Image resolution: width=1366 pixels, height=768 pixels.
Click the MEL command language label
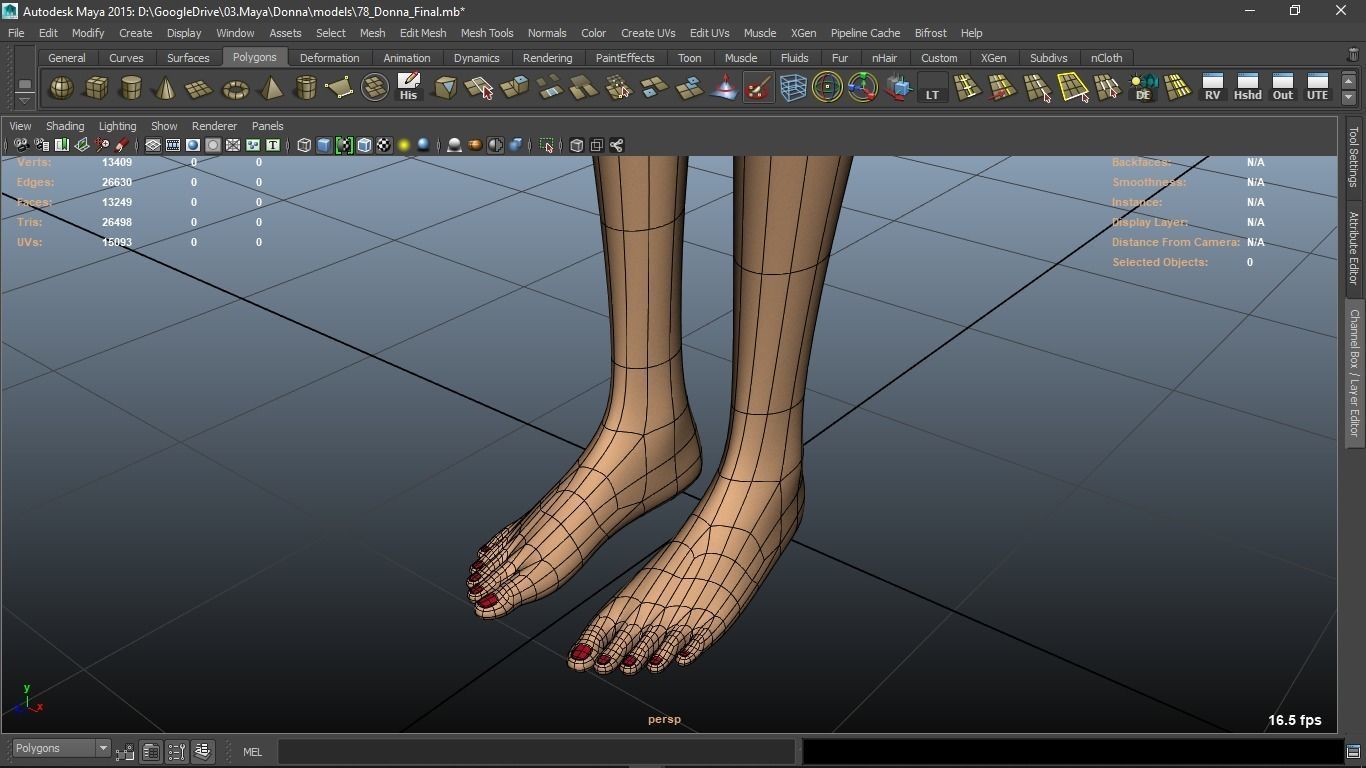click(x=252, y=752)
